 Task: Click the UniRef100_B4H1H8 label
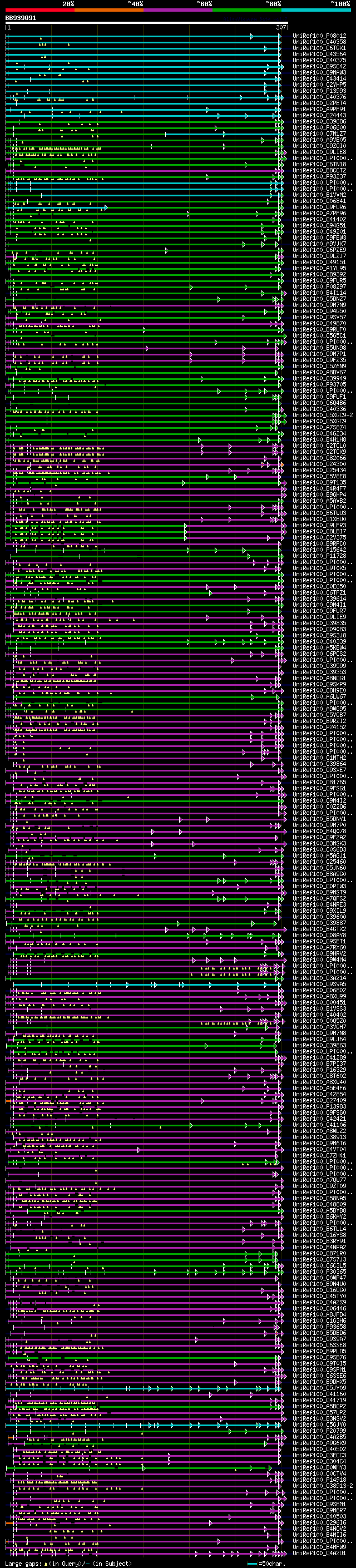tap(319, 439)
